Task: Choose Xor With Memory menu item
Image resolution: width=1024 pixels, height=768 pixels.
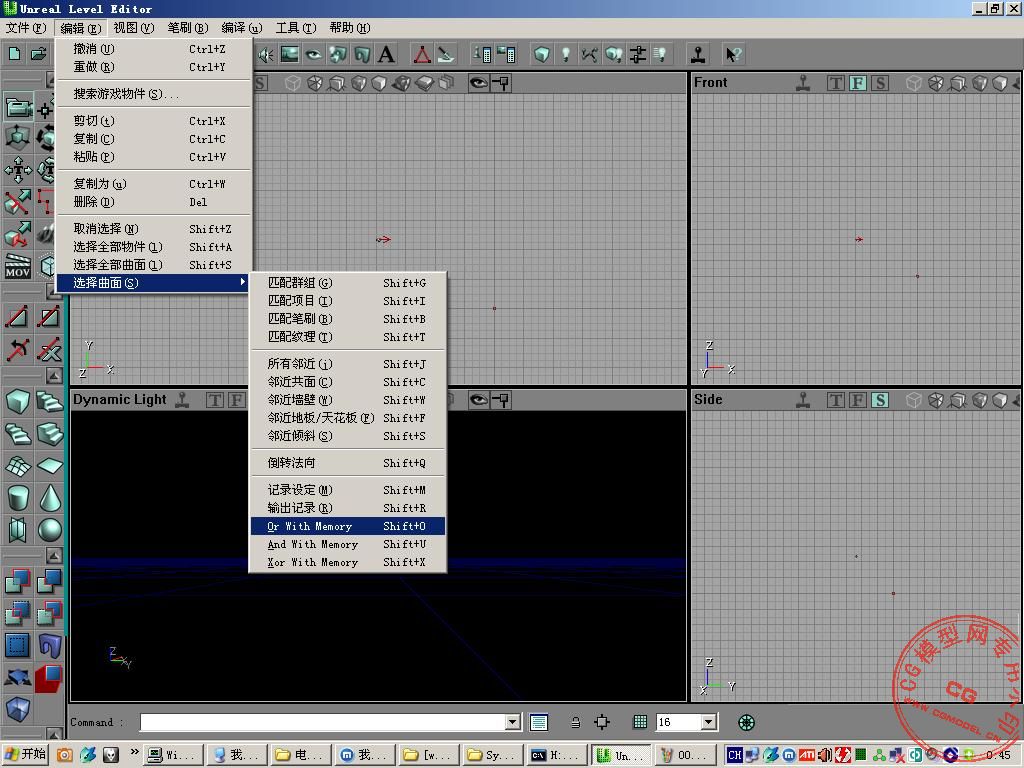Action: pyautogui.click(x=347, y=562)
